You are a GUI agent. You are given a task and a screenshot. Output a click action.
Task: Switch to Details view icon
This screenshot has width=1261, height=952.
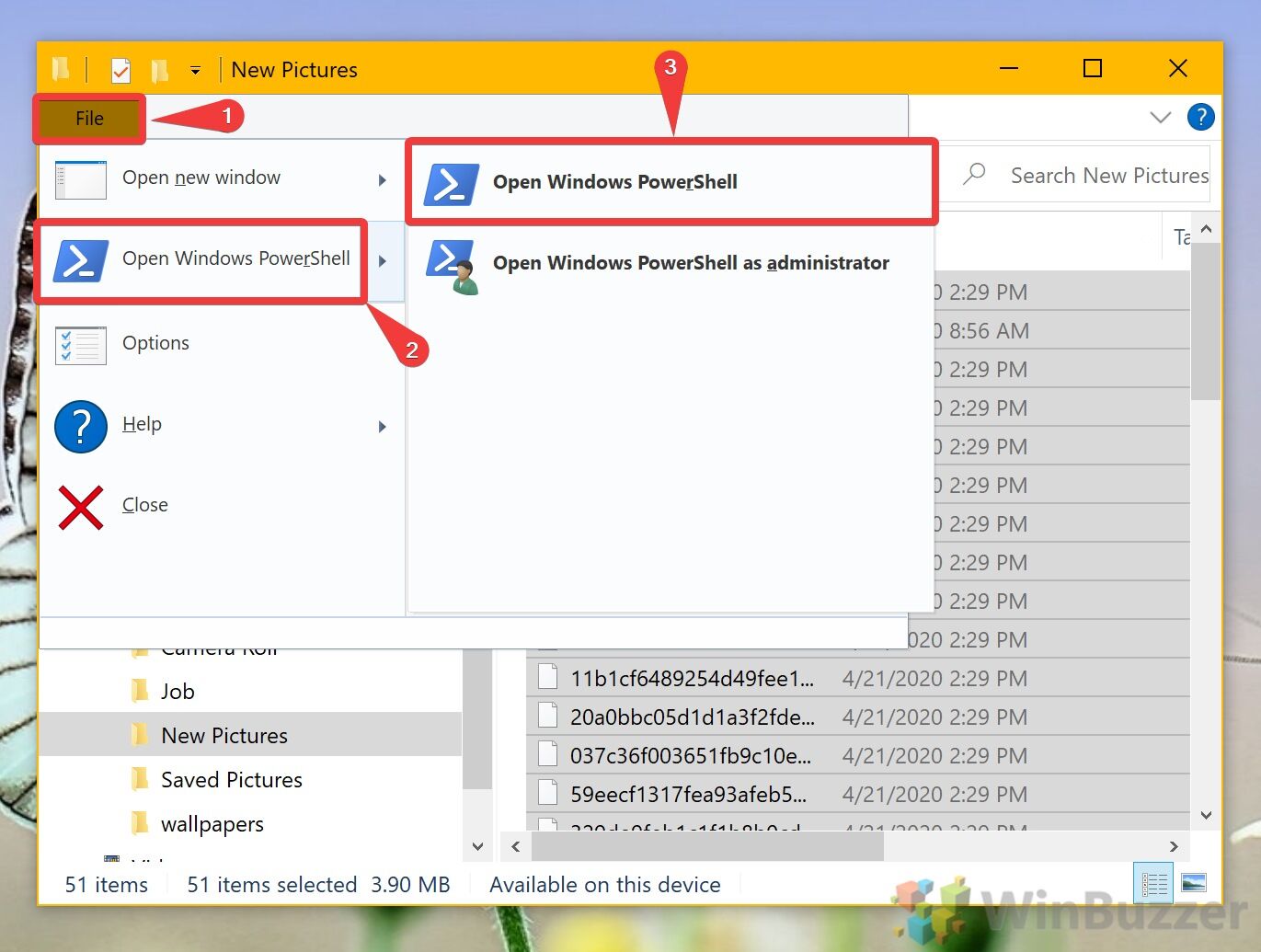pos(1153,884)
